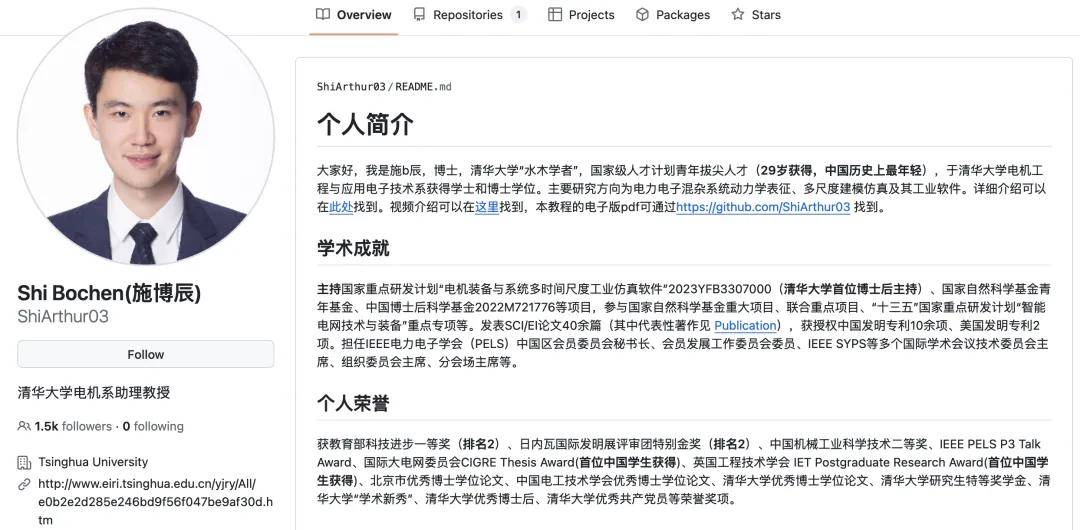The width and height of the screenshot is (1080, 530).
Task: Click the Projects table icon
Action: click(554, 14)
